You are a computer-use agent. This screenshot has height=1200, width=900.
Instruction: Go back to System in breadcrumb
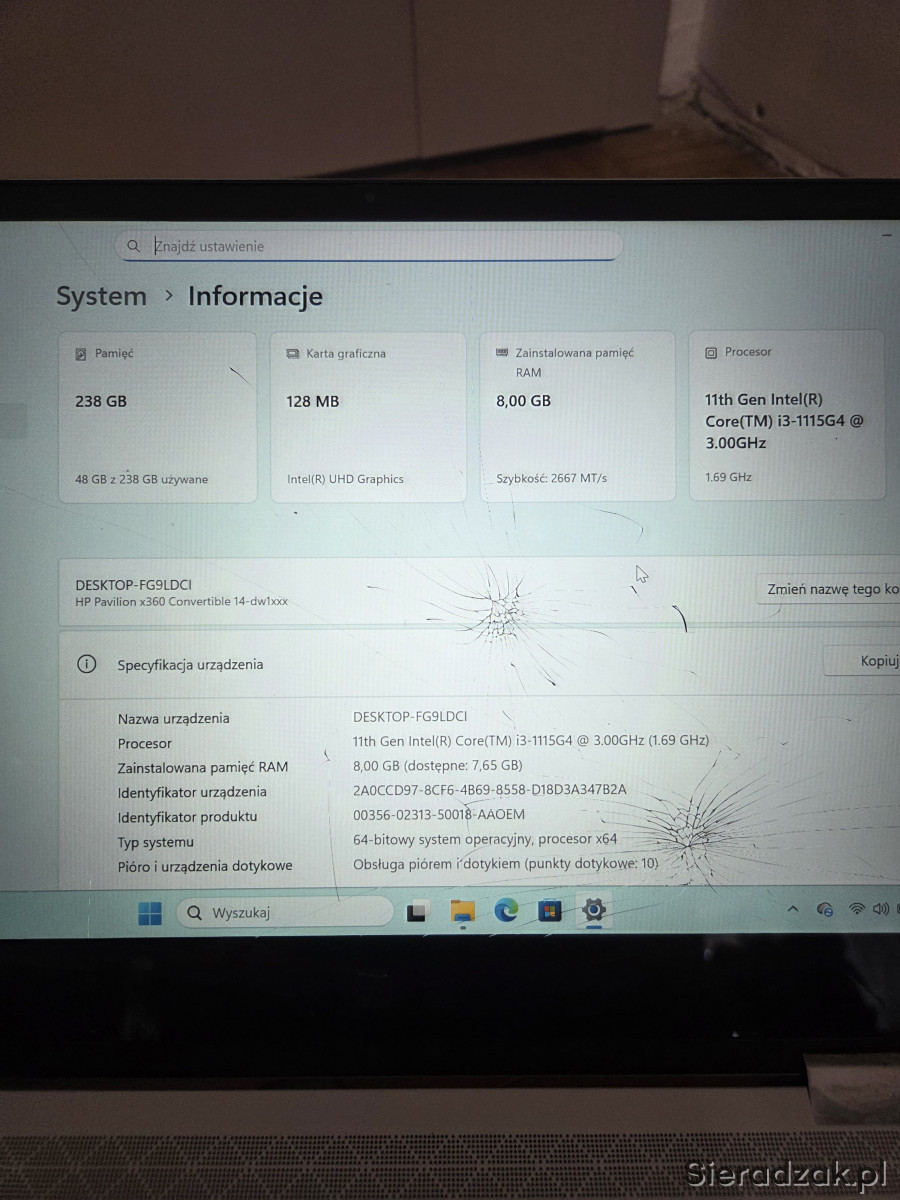point(101,296)
